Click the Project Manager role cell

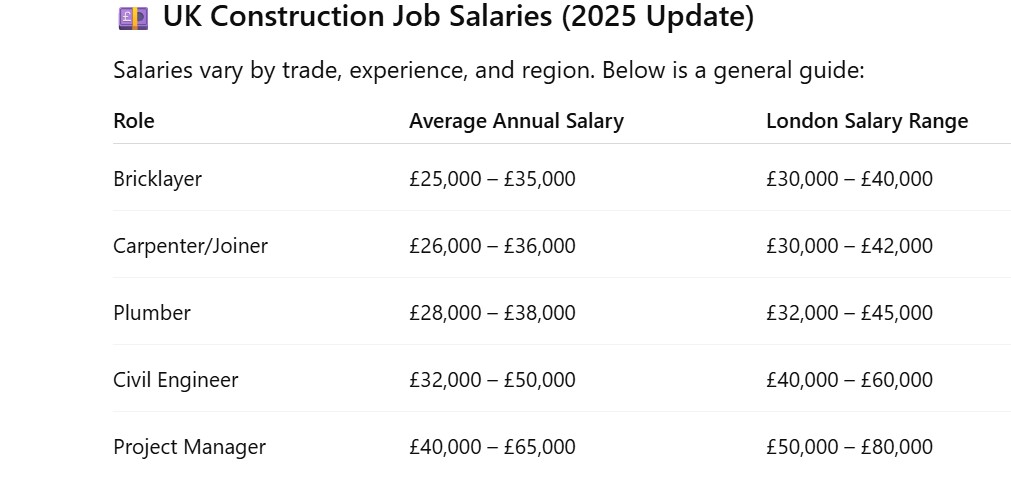coord(189,447)
